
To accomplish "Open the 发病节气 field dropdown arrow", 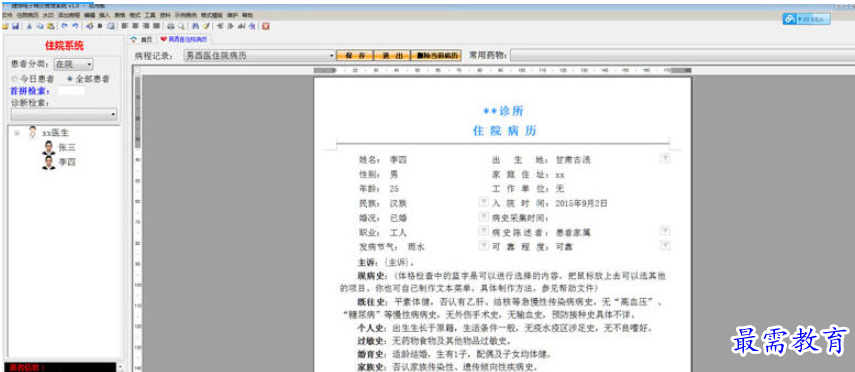I will tap(483, 246).
